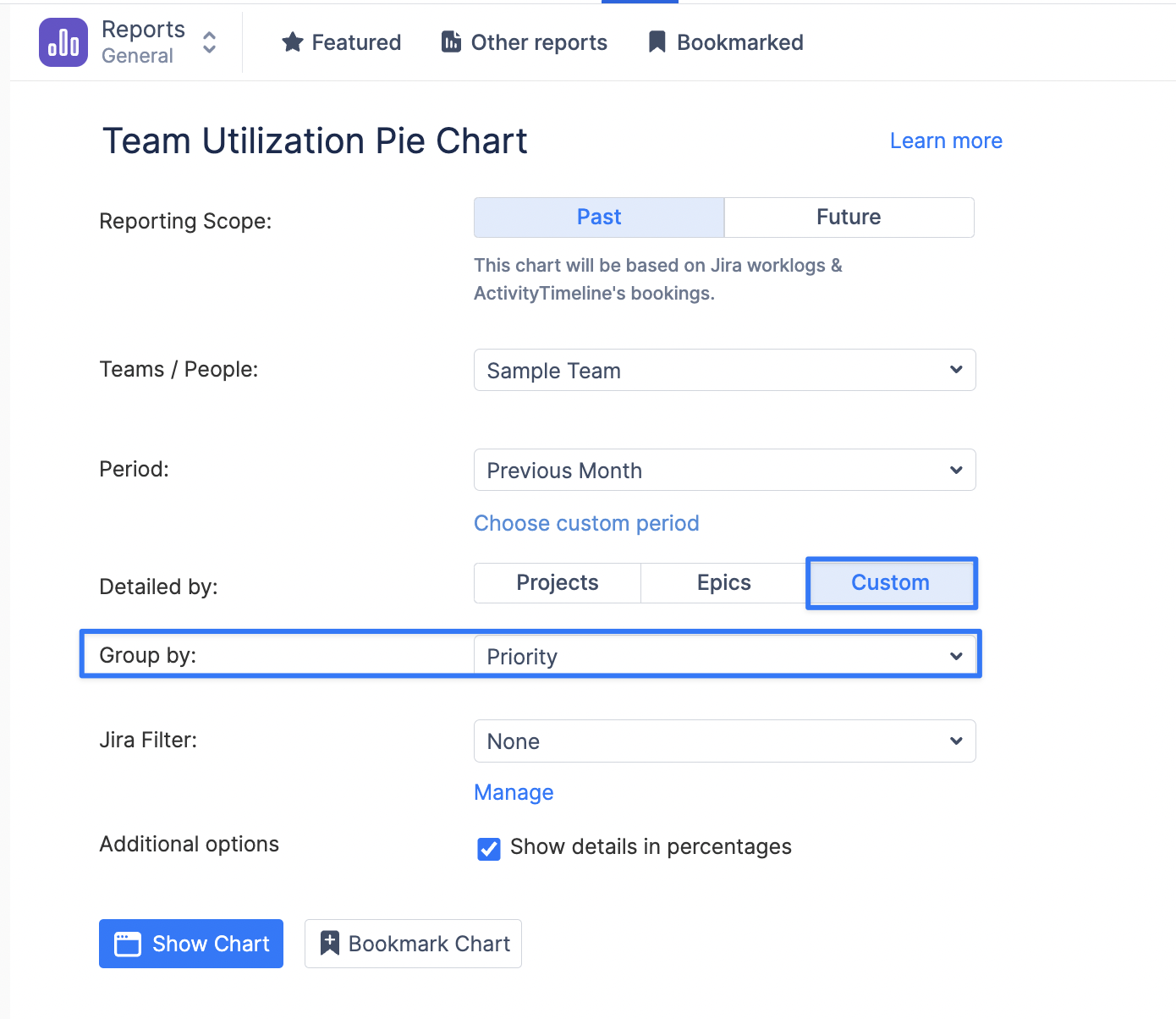This screenshot has height=1019, width=1176.
Task: Switch reporting scope to Future
Action: tap(849, 218)
